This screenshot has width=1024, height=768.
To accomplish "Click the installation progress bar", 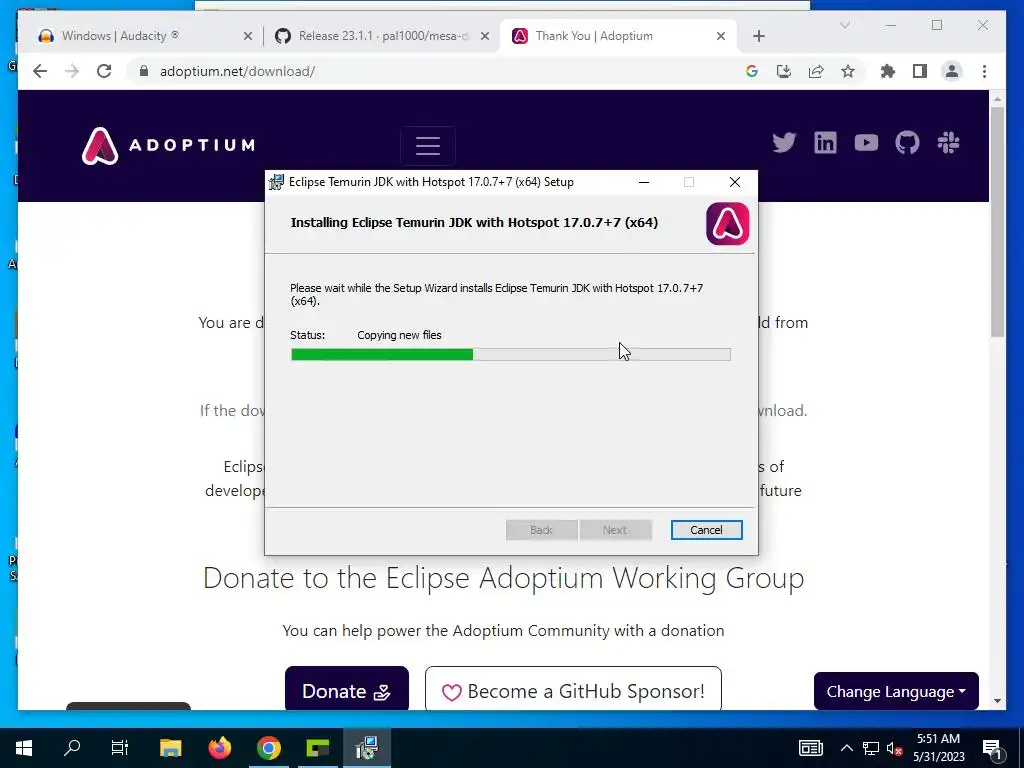I will point(511,355).
